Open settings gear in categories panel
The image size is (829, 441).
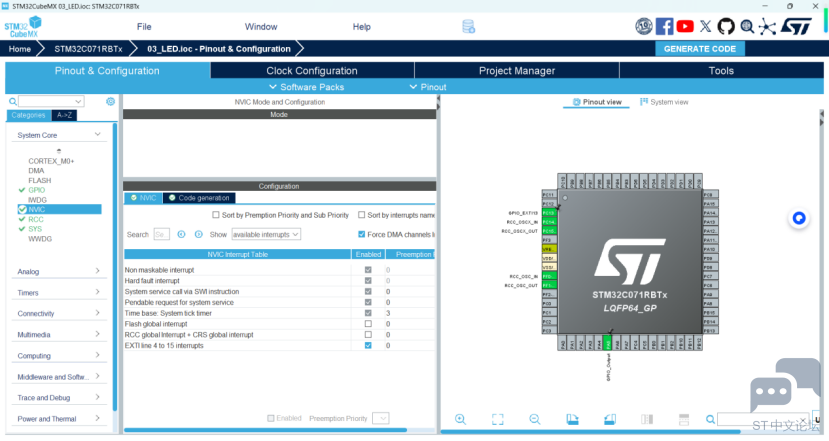pos(110,102)
